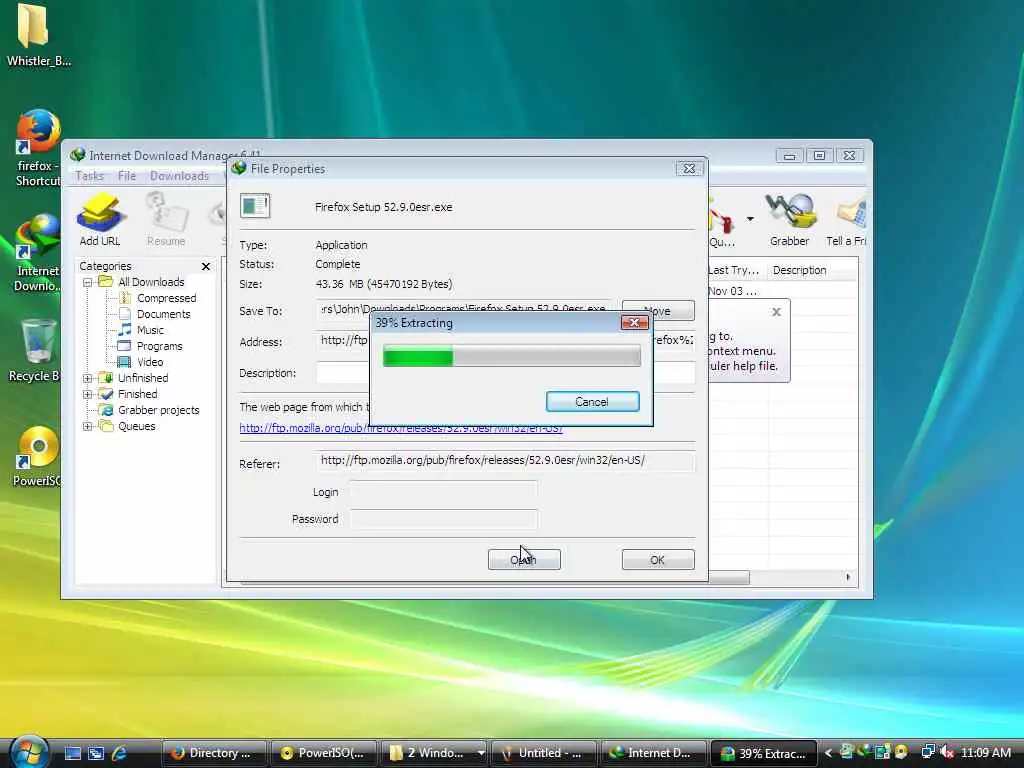Expand the Unfinished category
Screen dimensions: 1024x768
[x=87, y=378]
